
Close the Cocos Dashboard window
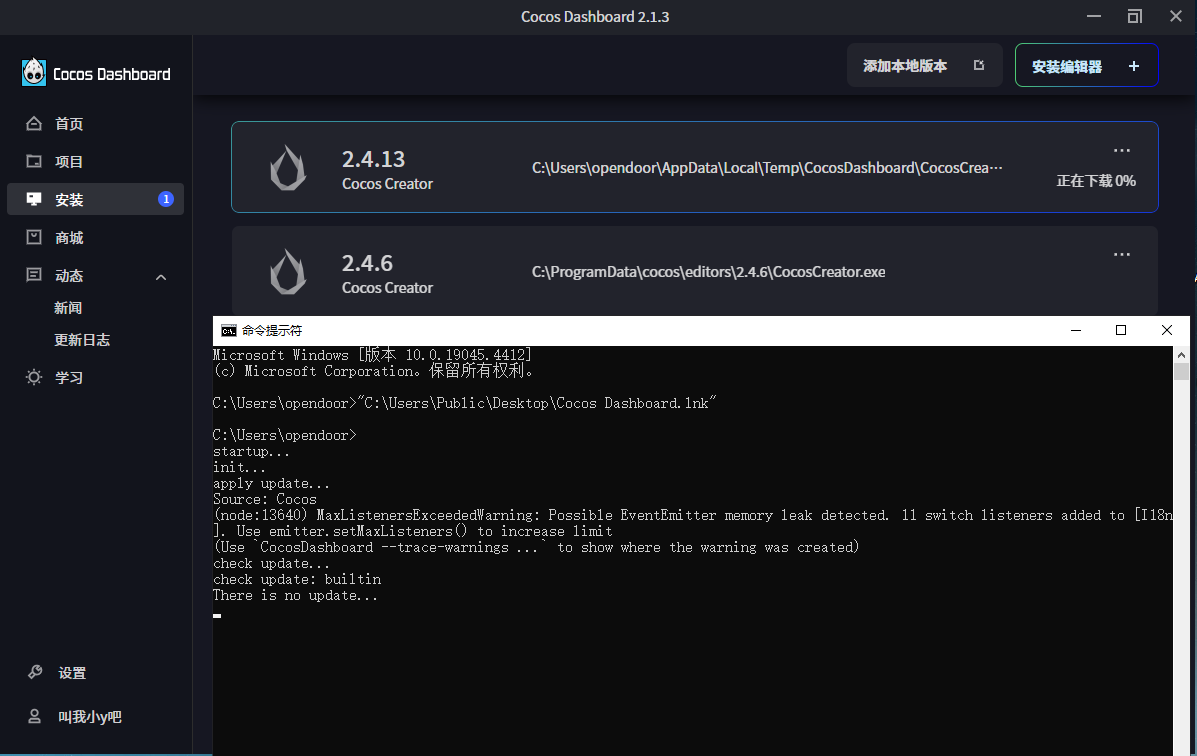coord(1176,16)
